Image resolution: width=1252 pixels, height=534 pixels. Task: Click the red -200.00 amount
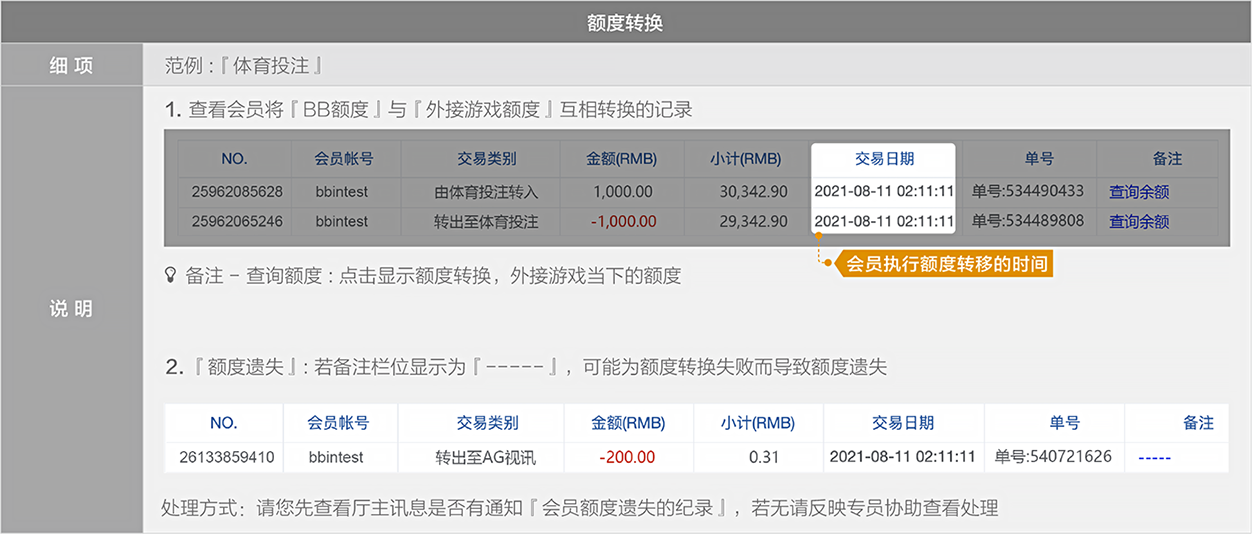click(627, 458)
